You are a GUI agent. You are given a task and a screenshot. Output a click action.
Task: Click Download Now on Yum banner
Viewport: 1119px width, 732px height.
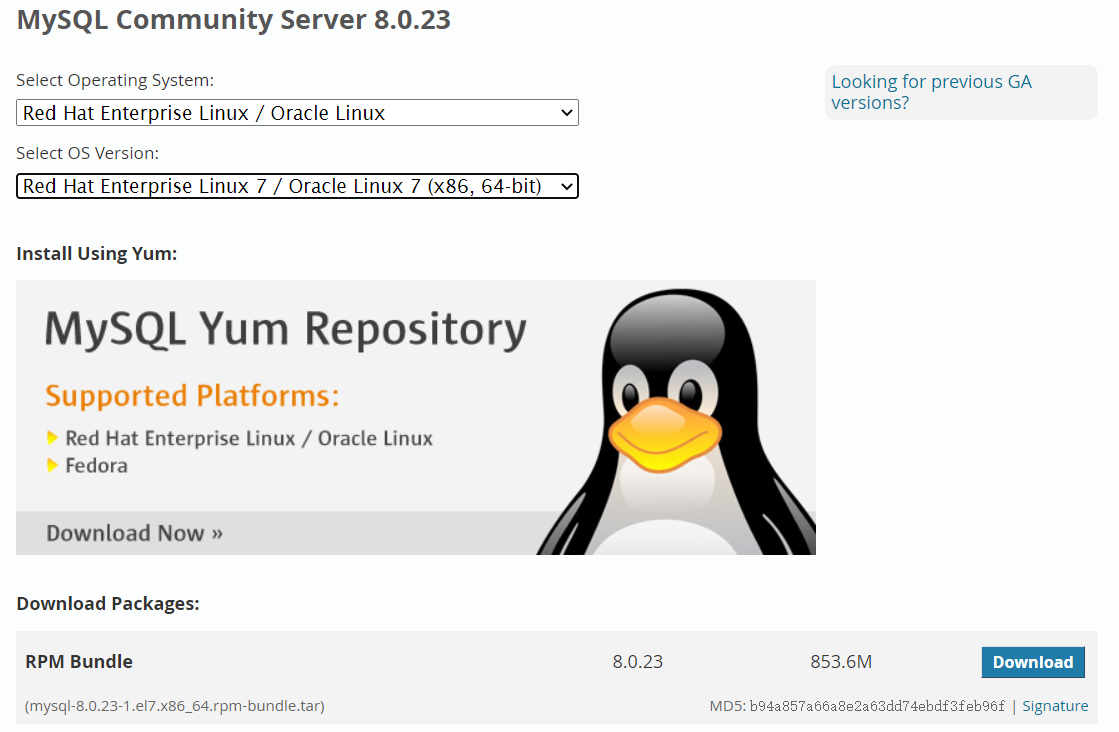point(134,533)
